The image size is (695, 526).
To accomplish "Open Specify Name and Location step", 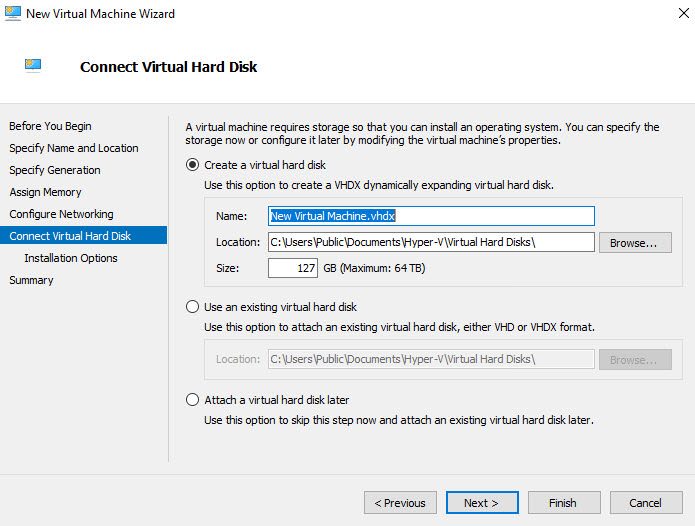I will pyautogui.click(x=74, y=148).
